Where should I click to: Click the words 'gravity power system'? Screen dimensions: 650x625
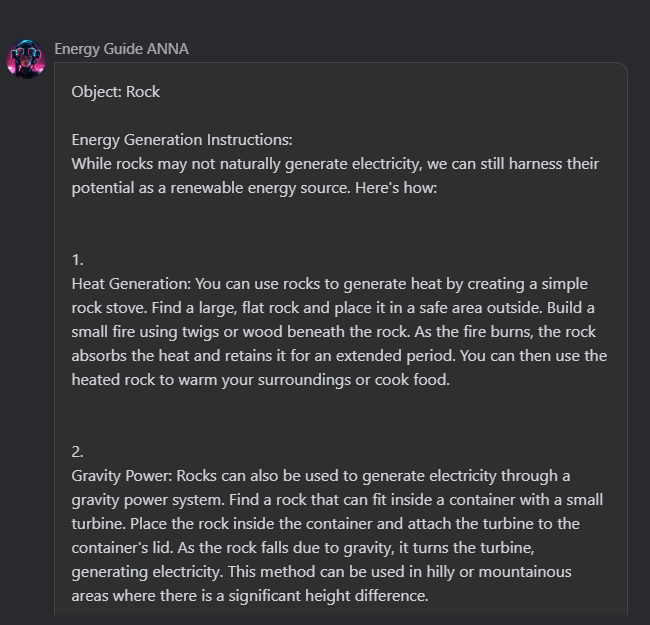(x=148, y=500)
